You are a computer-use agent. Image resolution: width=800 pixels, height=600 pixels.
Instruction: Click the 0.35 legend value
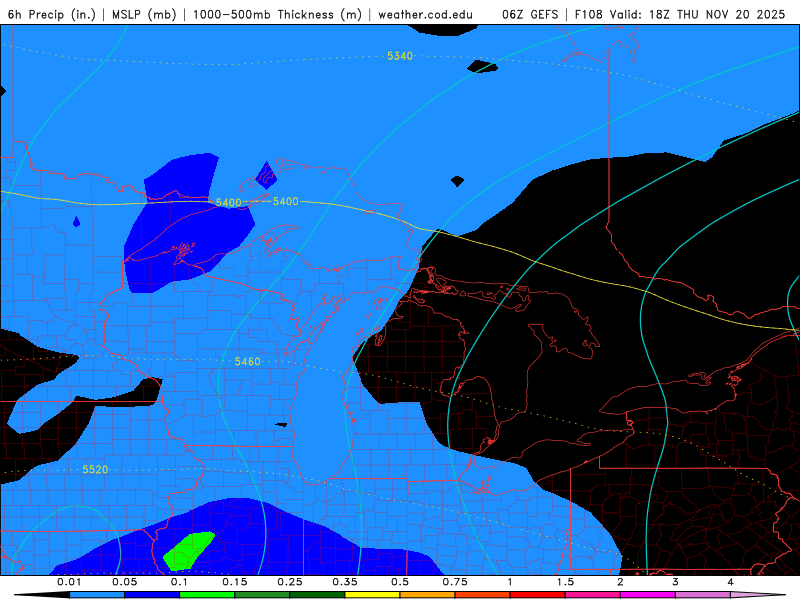(345, 582)
